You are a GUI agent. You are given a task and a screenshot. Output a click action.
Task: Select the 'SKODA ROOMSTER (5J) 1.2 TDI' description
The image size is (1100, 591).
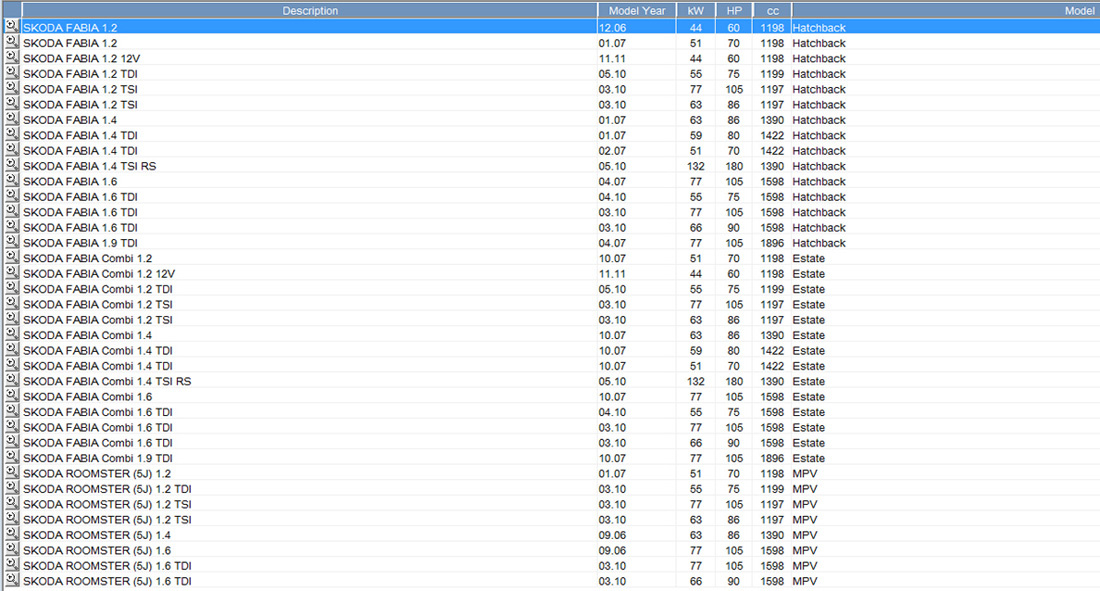[x=107, y=489]
